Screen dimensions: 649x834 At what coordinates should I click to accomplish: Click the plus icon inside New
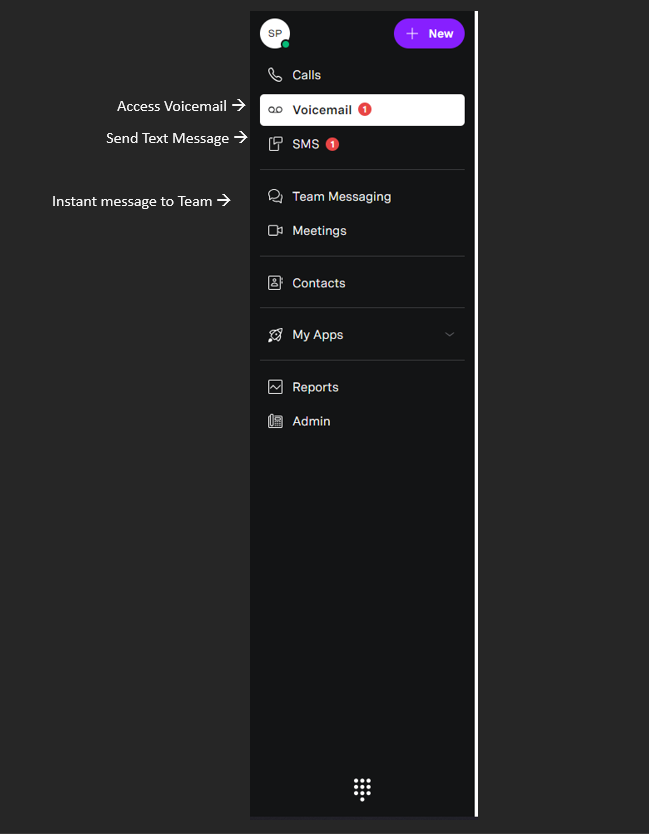(412, 34)
